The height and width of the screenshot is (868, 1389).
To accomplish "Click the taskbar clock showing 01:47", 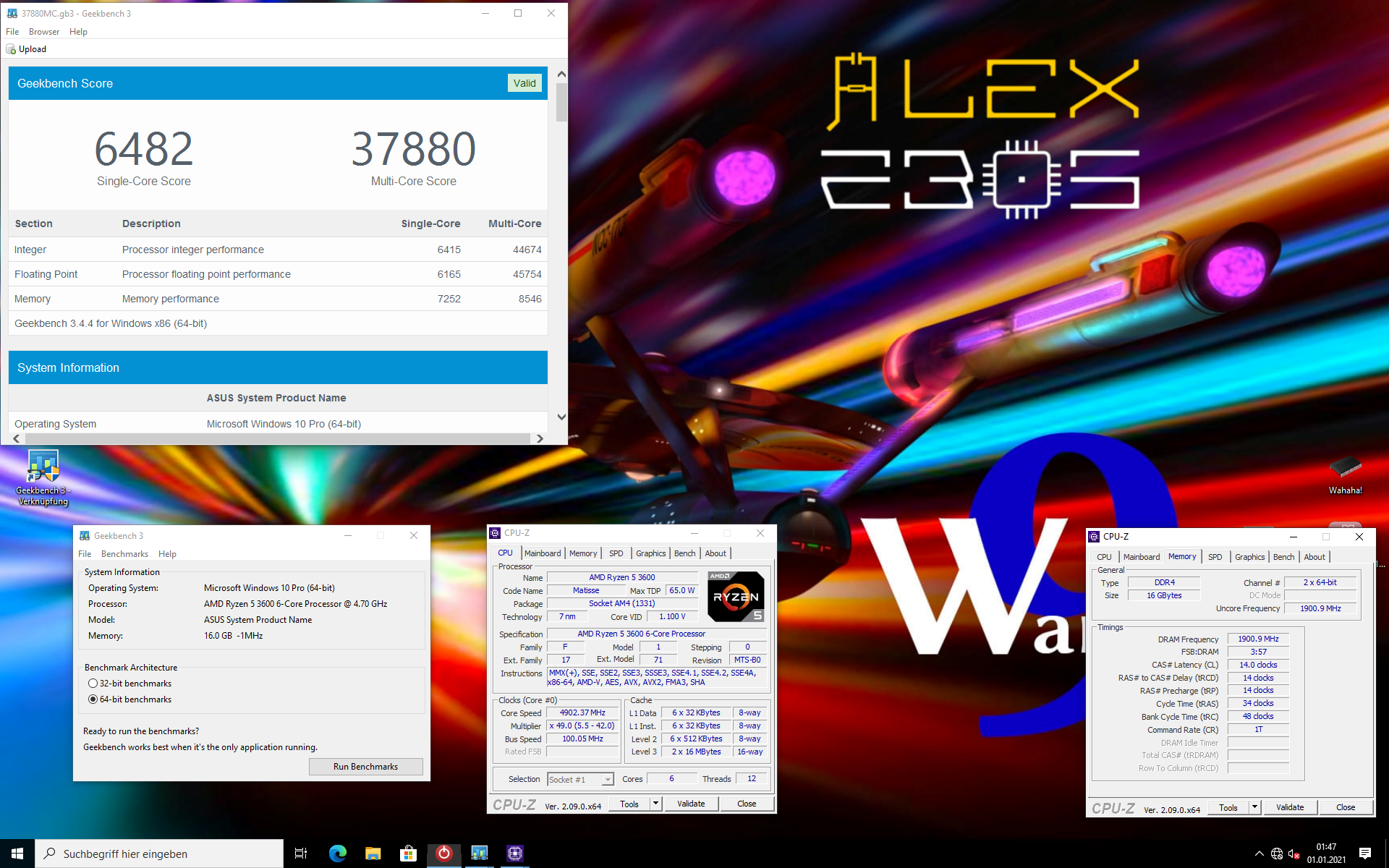I will (1326, 854).
